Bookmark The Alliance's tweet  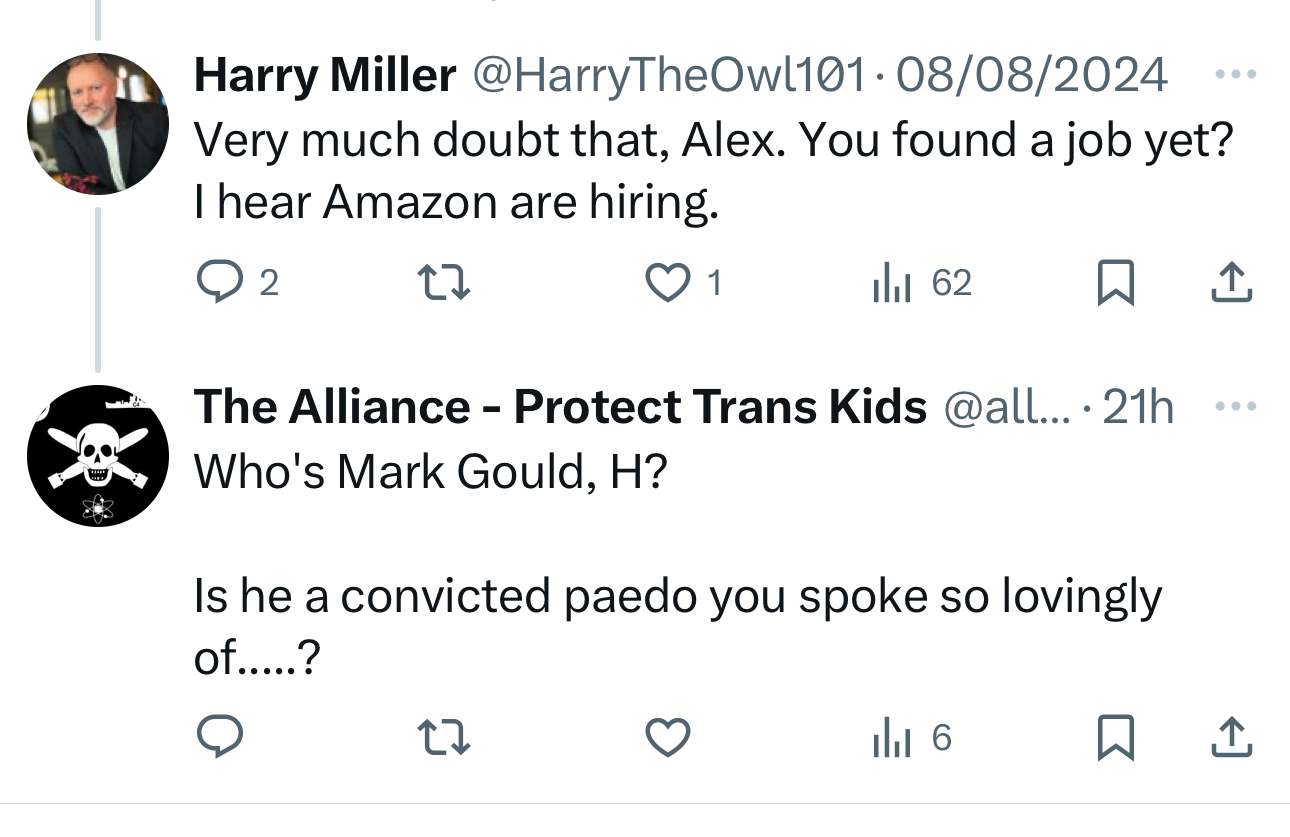pyautogui.click(x=1115, y=738)
